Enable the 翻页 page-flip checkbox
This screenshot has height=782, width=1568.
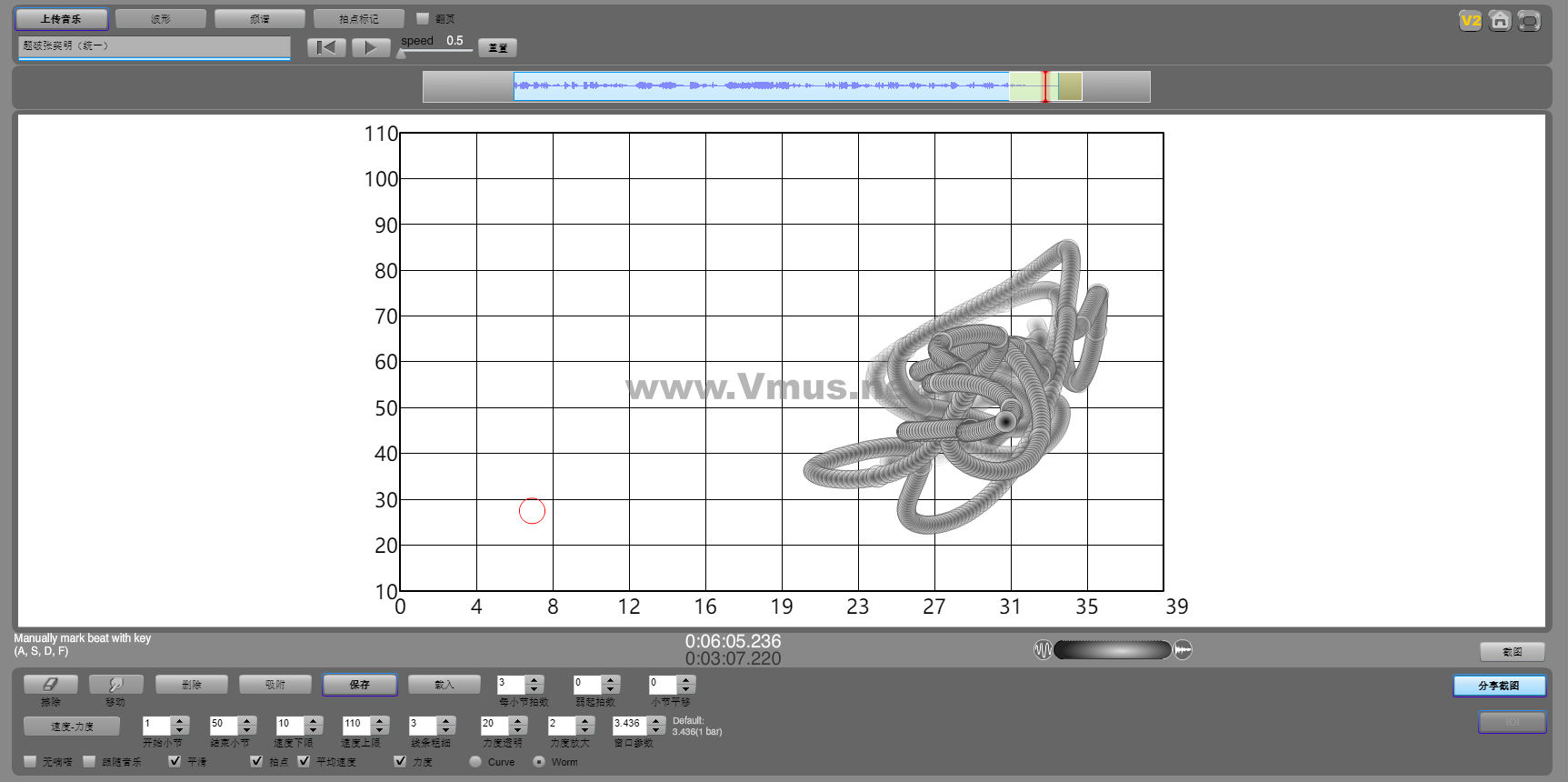click(423, 18)
